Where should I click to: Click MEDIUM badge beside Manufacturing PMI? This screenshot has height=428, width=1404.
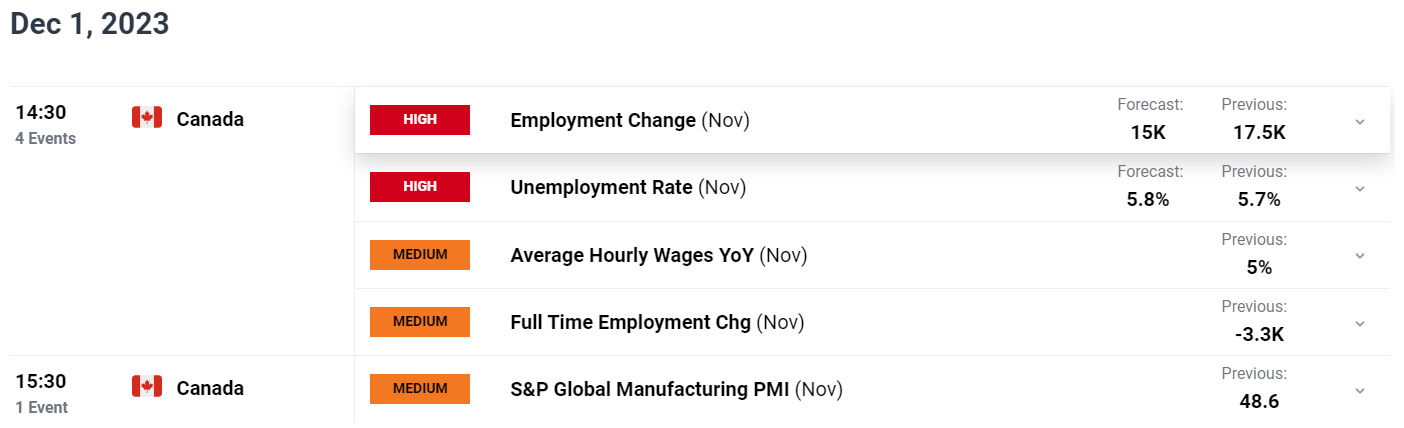(x=420, y=388)
